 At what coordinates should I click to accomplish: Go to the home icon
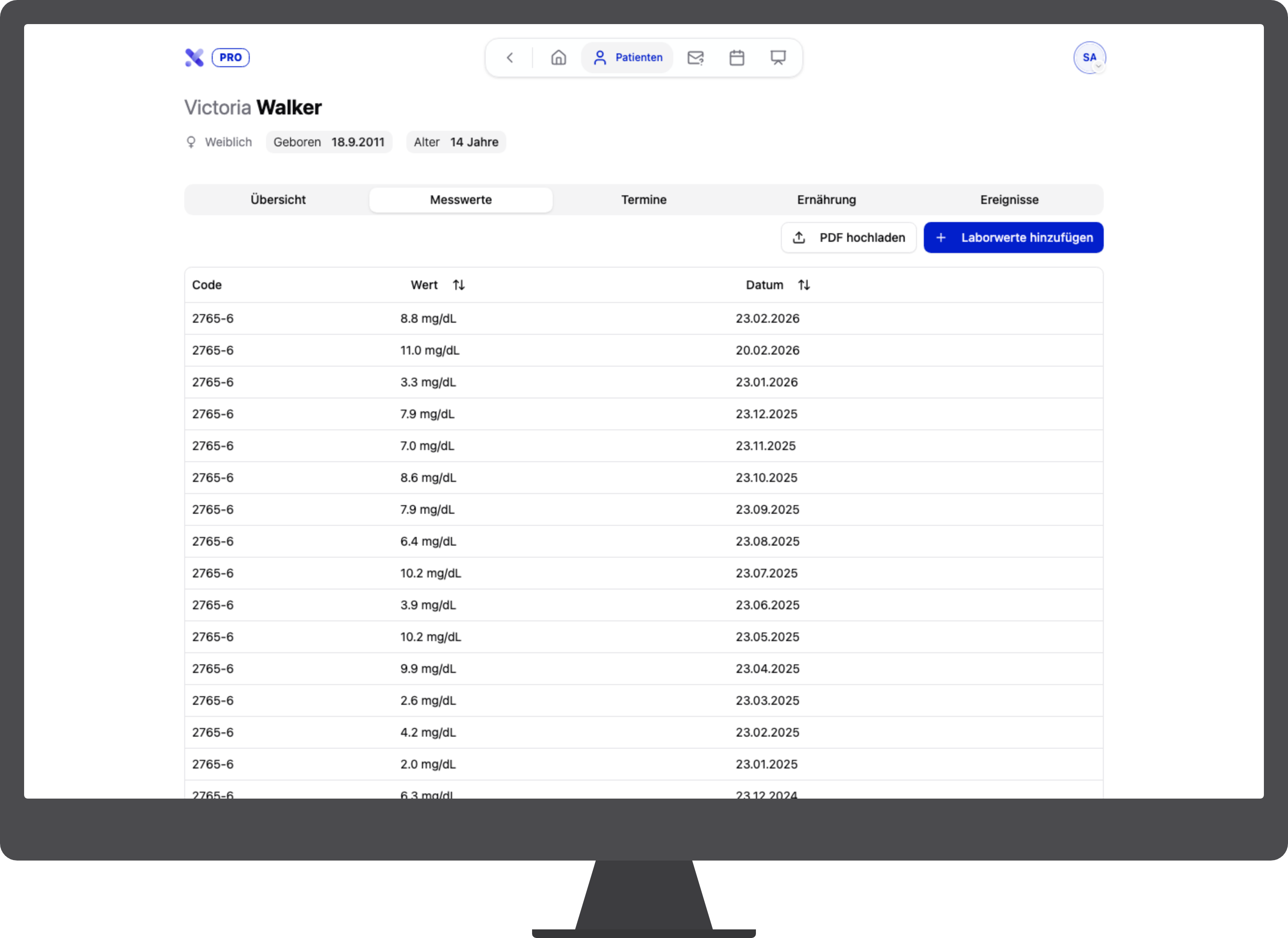[558, 57]
